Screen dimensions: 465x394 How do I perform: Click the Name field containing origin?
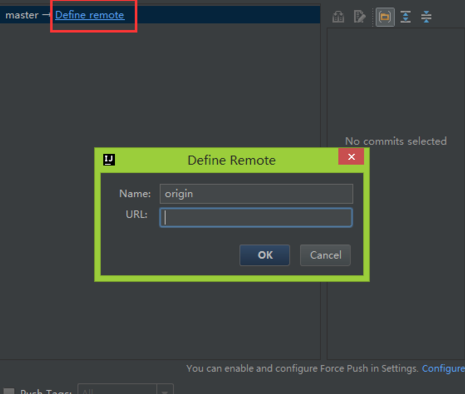[x=256, y=194]
